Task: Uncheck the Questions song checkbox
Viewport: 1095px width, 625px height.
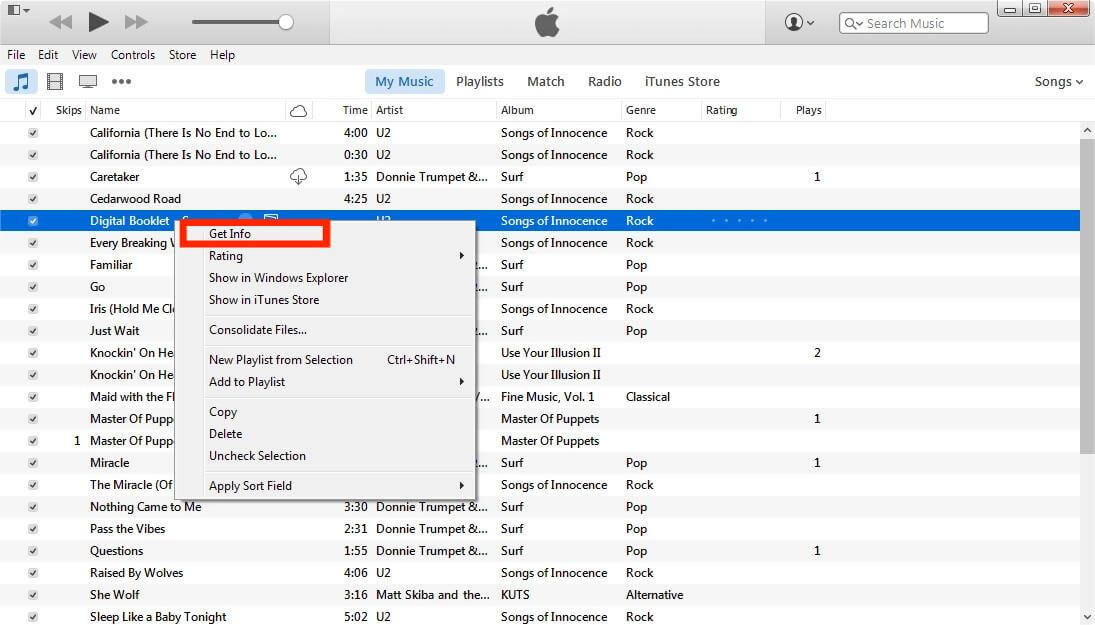Action: (x=33, y=551)
